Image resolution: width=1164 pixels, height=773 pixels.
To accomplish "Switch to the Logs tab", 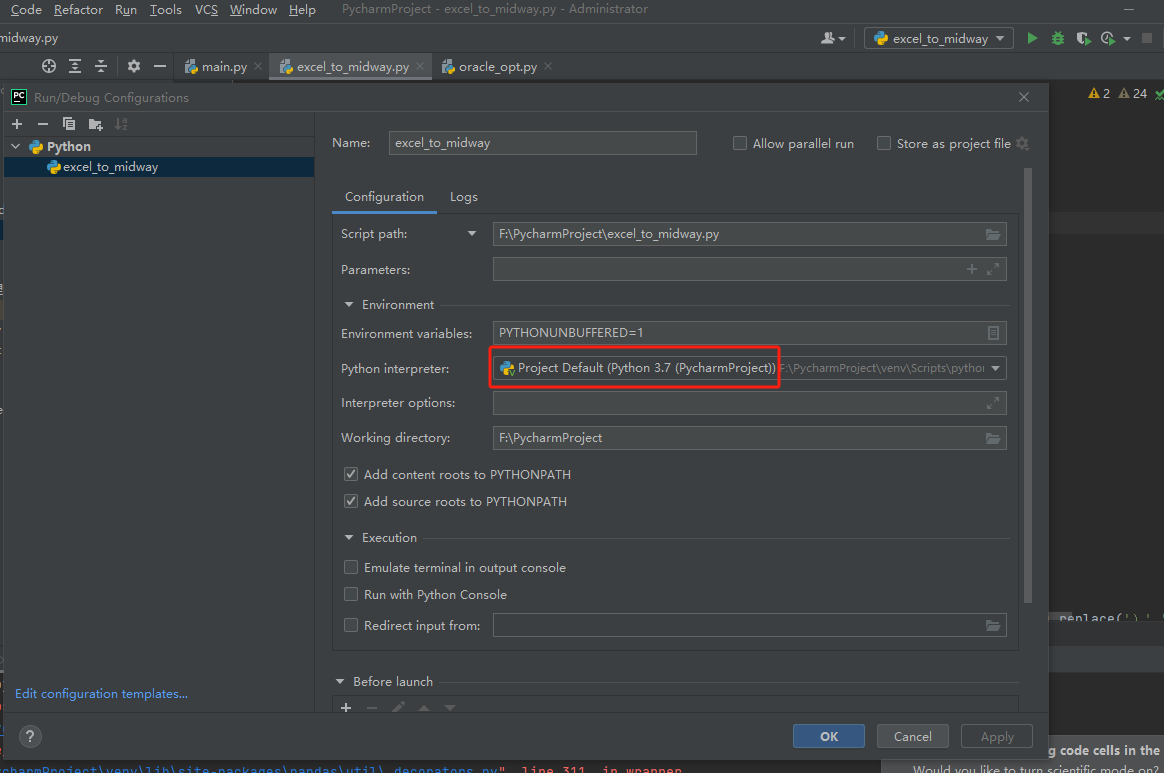I will 463,196.
